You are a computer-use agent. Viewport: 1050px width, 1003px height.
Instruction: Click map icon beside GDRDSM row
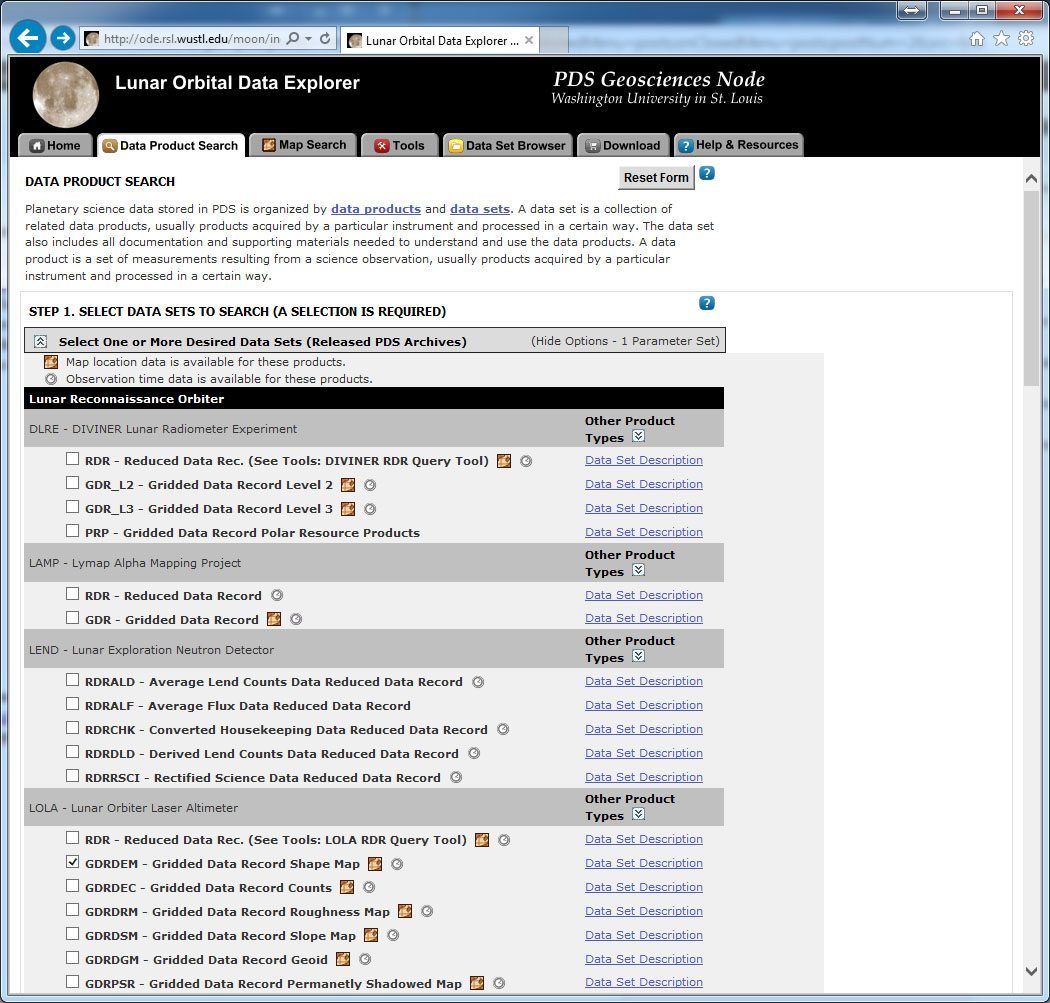(371, 935)
